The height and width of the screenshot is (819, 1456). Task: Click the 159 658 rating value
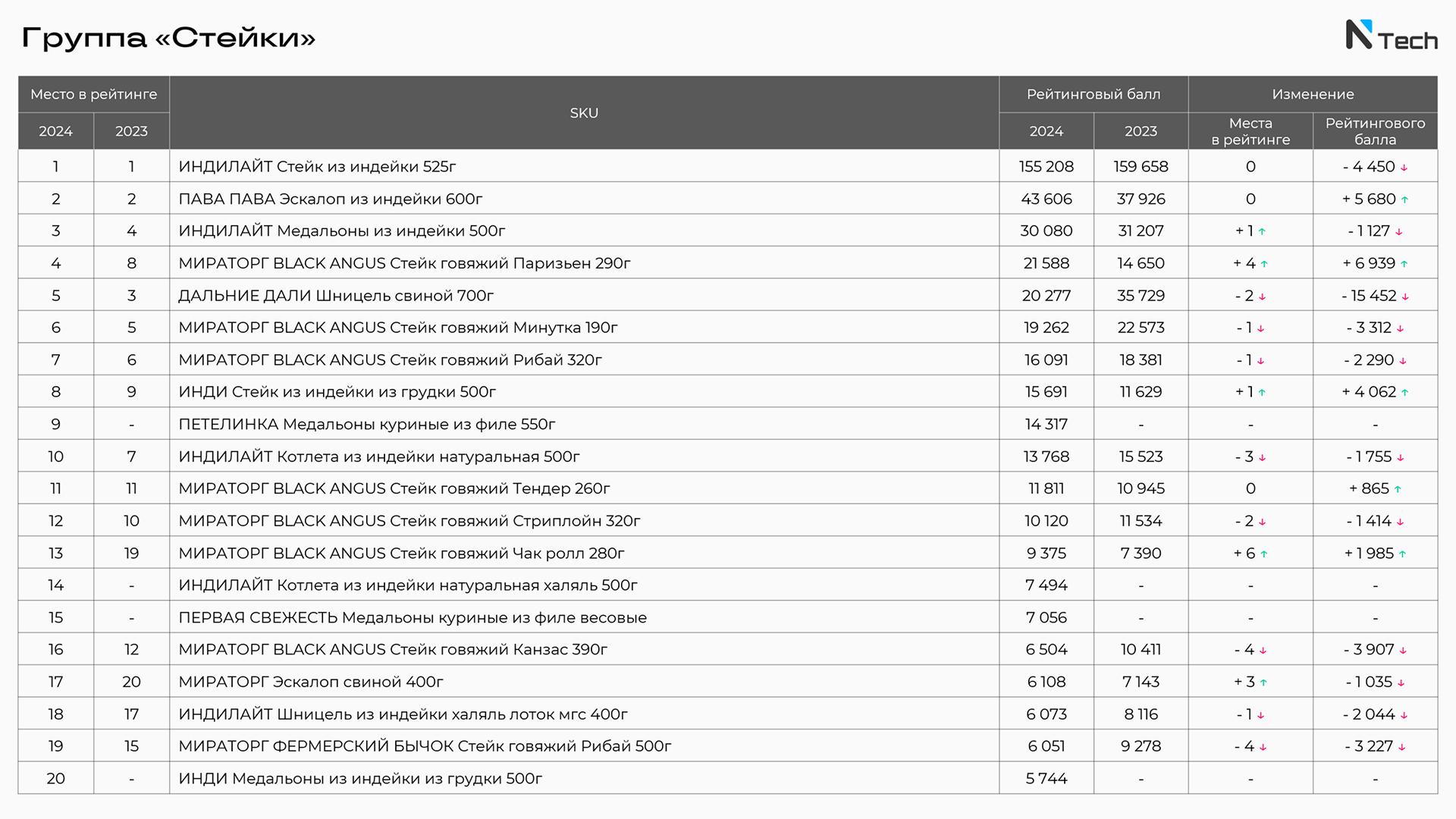(1141, 166)
